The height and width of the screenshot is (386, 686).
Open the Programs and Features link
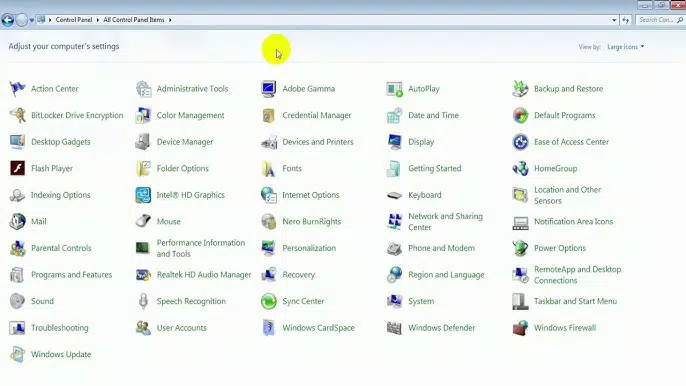coord(72,275)
